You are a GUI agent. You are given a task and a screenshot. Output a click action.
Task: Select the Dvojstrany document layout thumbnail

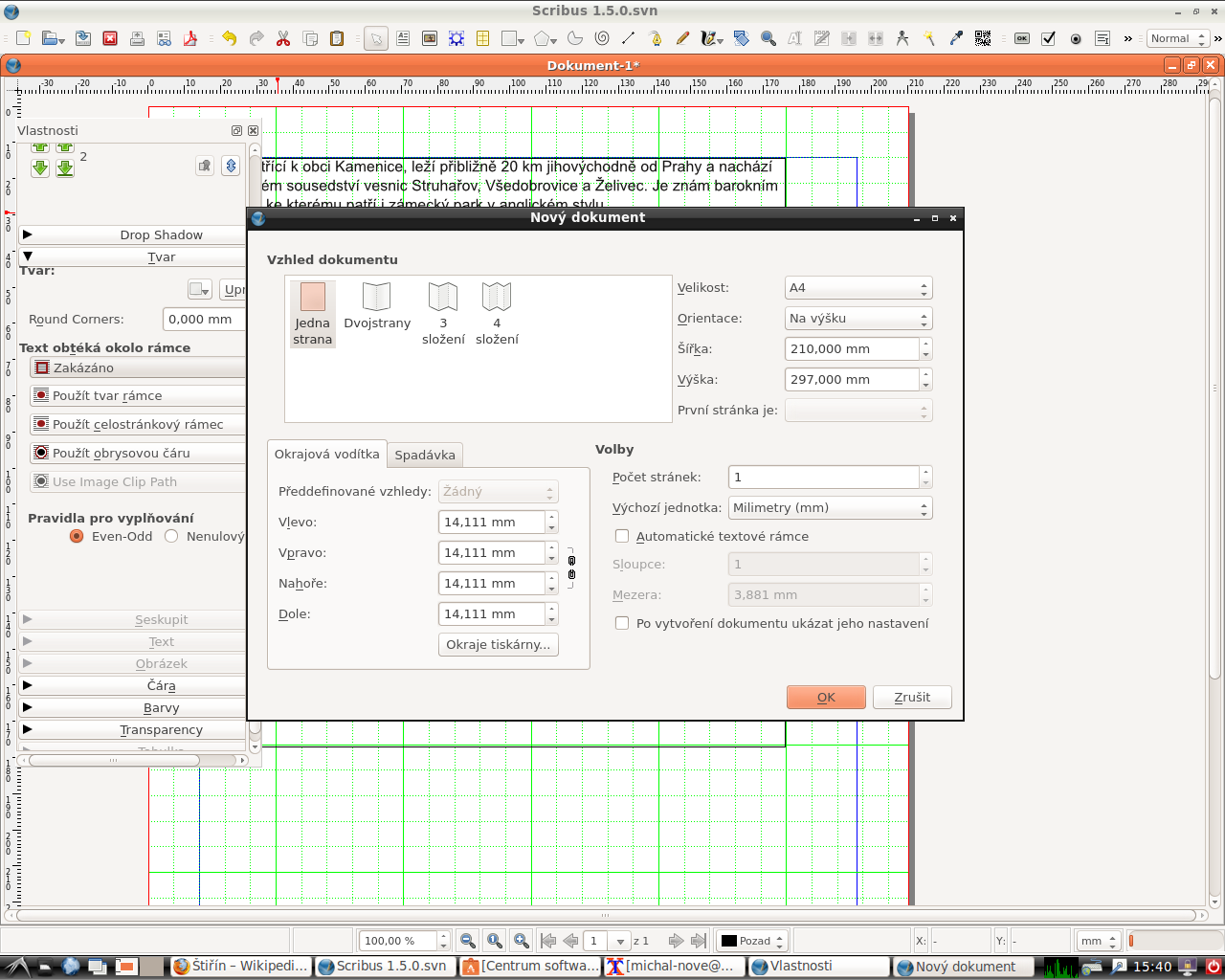(x=376, y=306)
